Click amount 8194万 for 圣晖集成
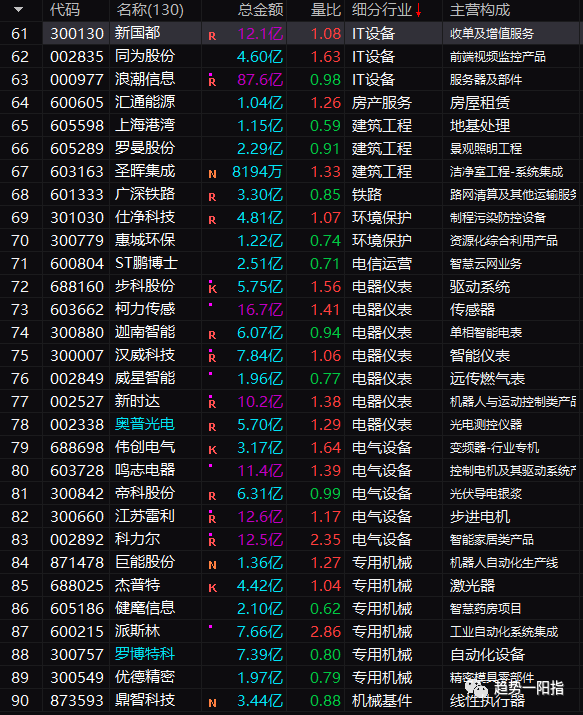This screenshot has width=583, height=715. pos(258,171)
